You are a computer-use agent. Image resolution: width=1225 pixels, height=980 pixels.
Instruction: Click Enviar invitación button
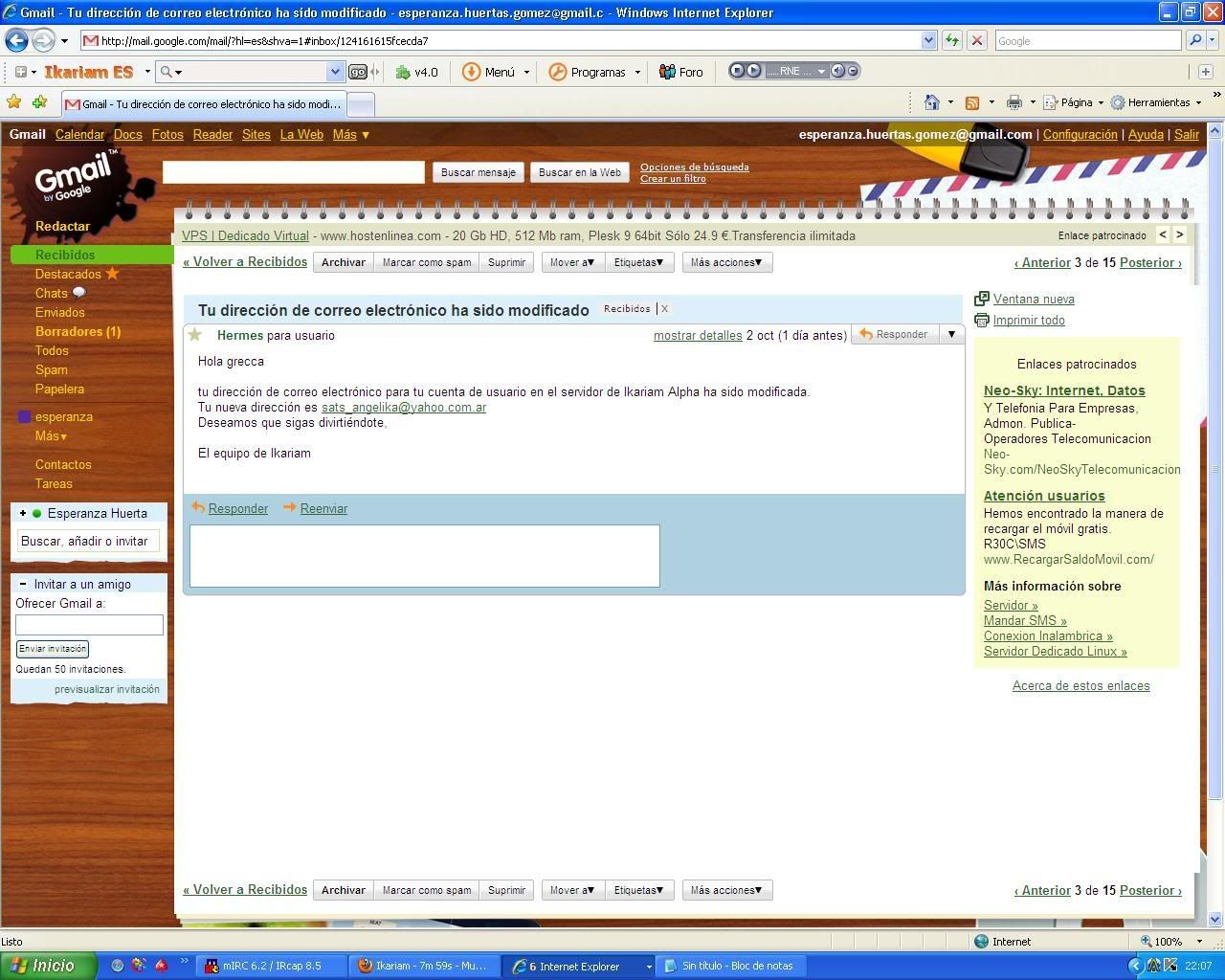point(53,649)
